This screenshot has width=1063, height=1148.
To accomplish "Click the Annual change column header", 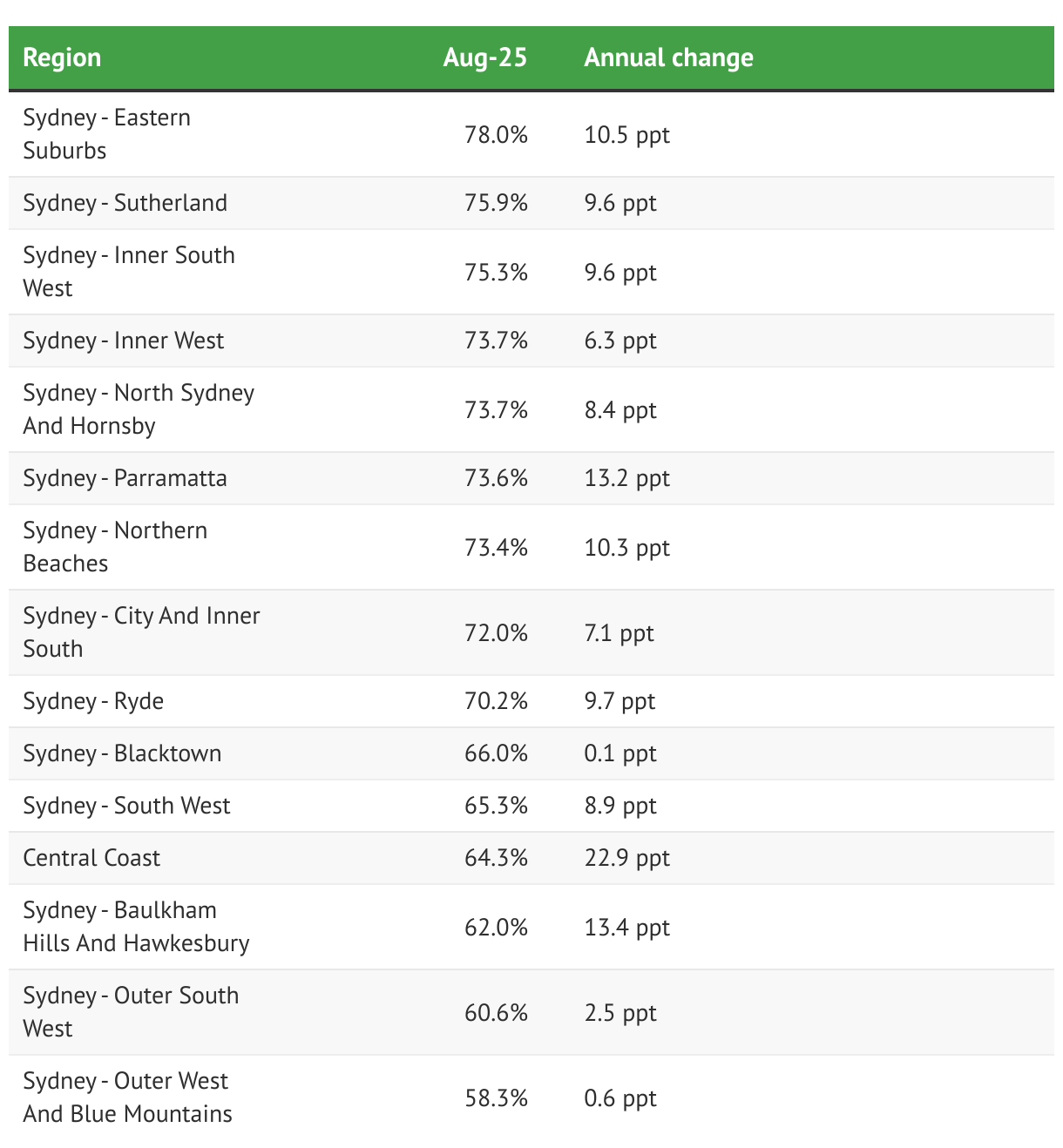I will point(669,57).
